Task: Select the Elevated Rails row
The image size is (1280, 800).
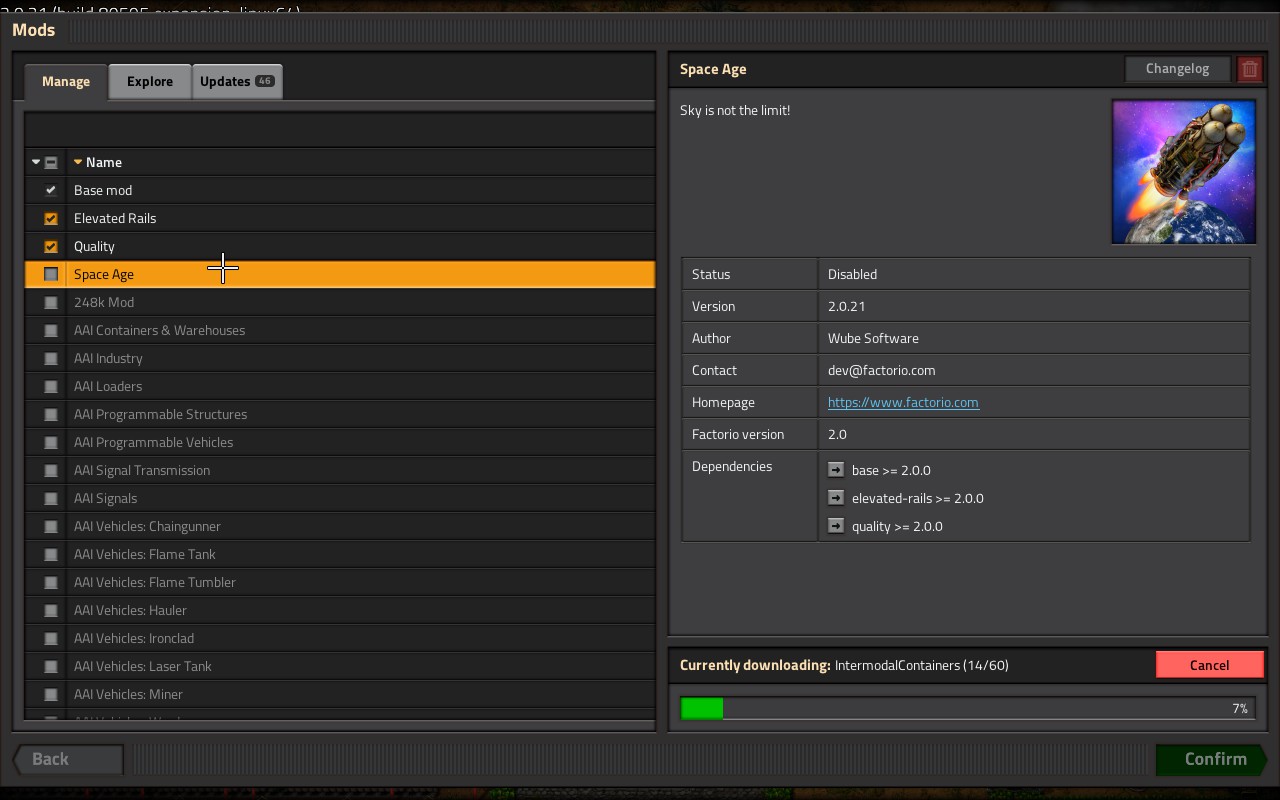Action: (340, 218)
